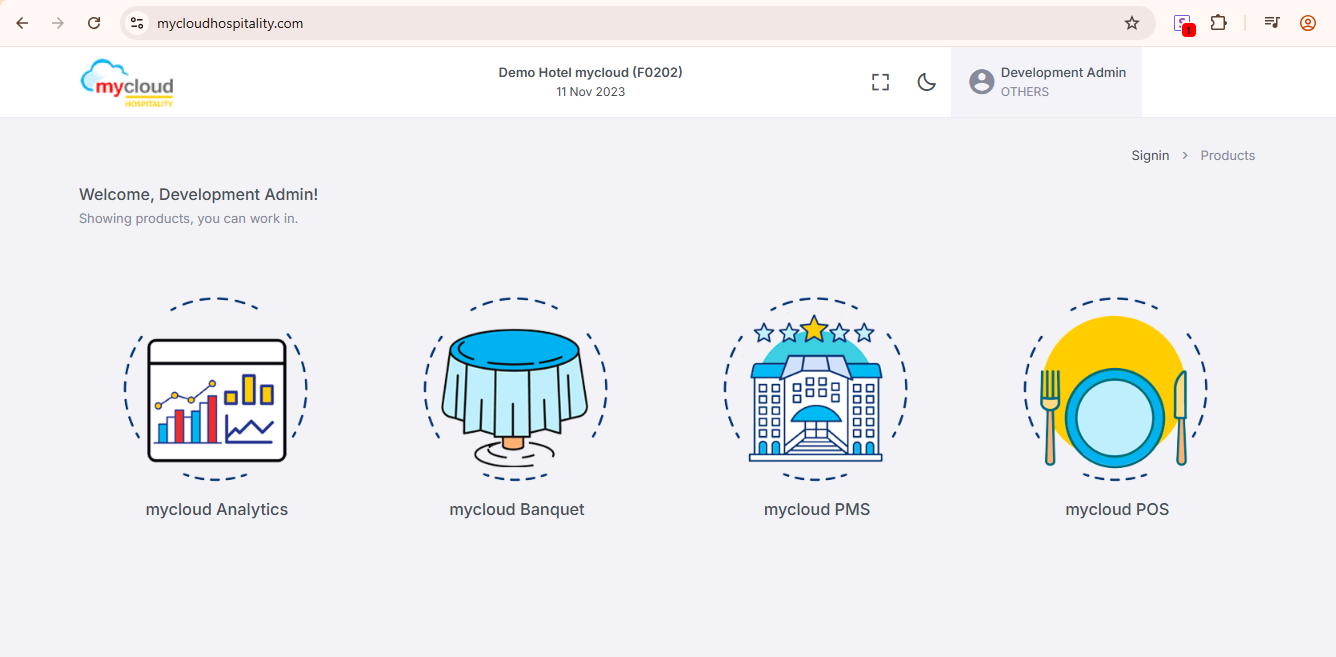Open the Chrome profile icon

pos(1308,23)
